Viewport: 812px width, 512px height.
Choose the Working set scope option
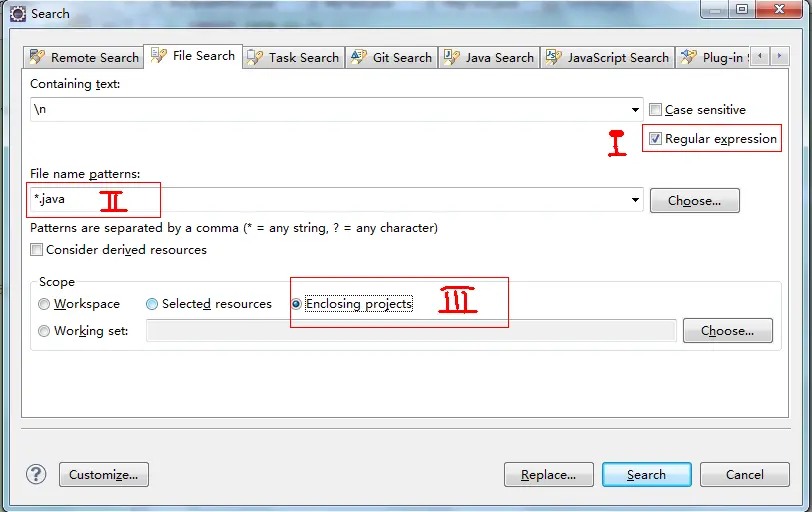(44, 331)
